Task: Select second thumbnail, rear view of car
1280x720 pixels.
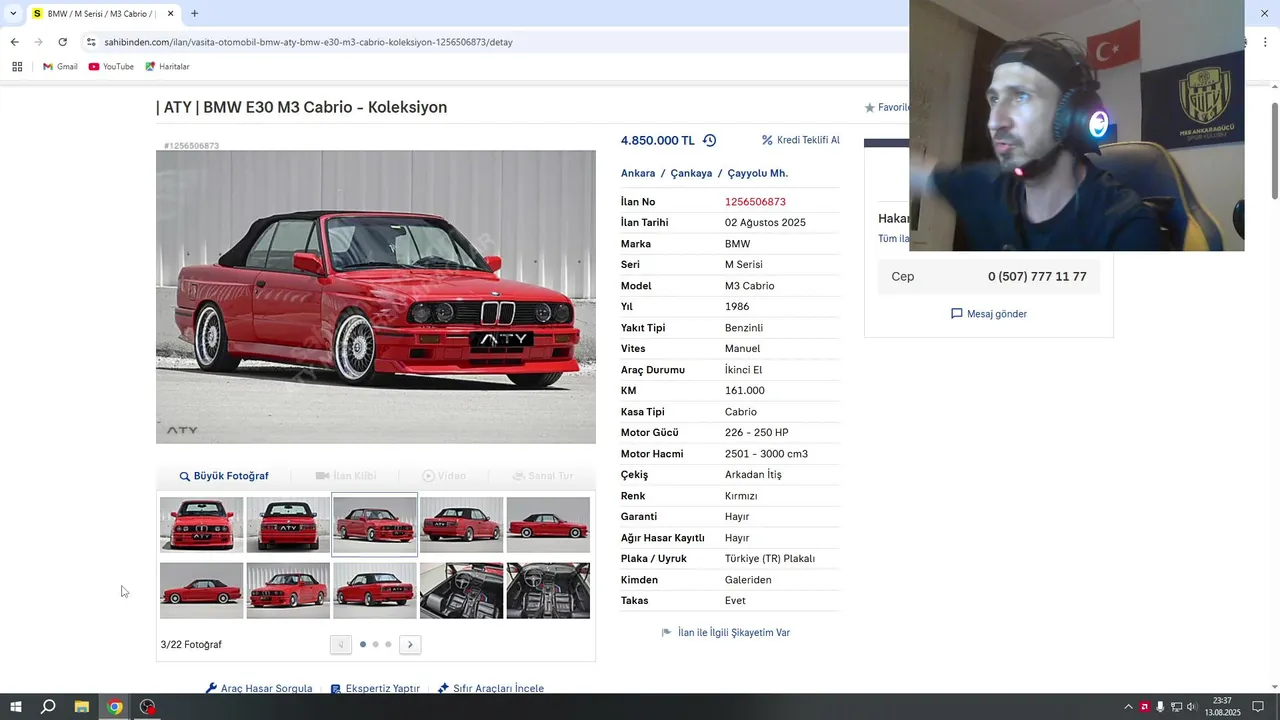Action: pyautogui.click(x=288, y=525)
